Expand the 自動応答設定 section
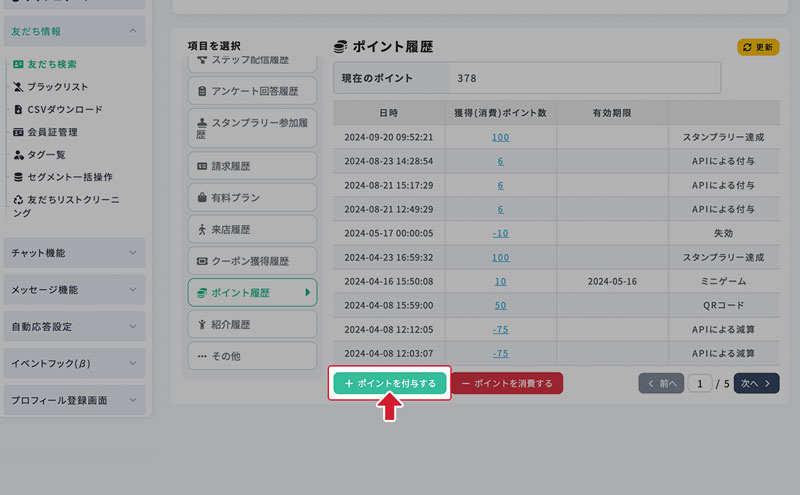The height and width of the screenshot is (495, 800). (x=133, y=326)
